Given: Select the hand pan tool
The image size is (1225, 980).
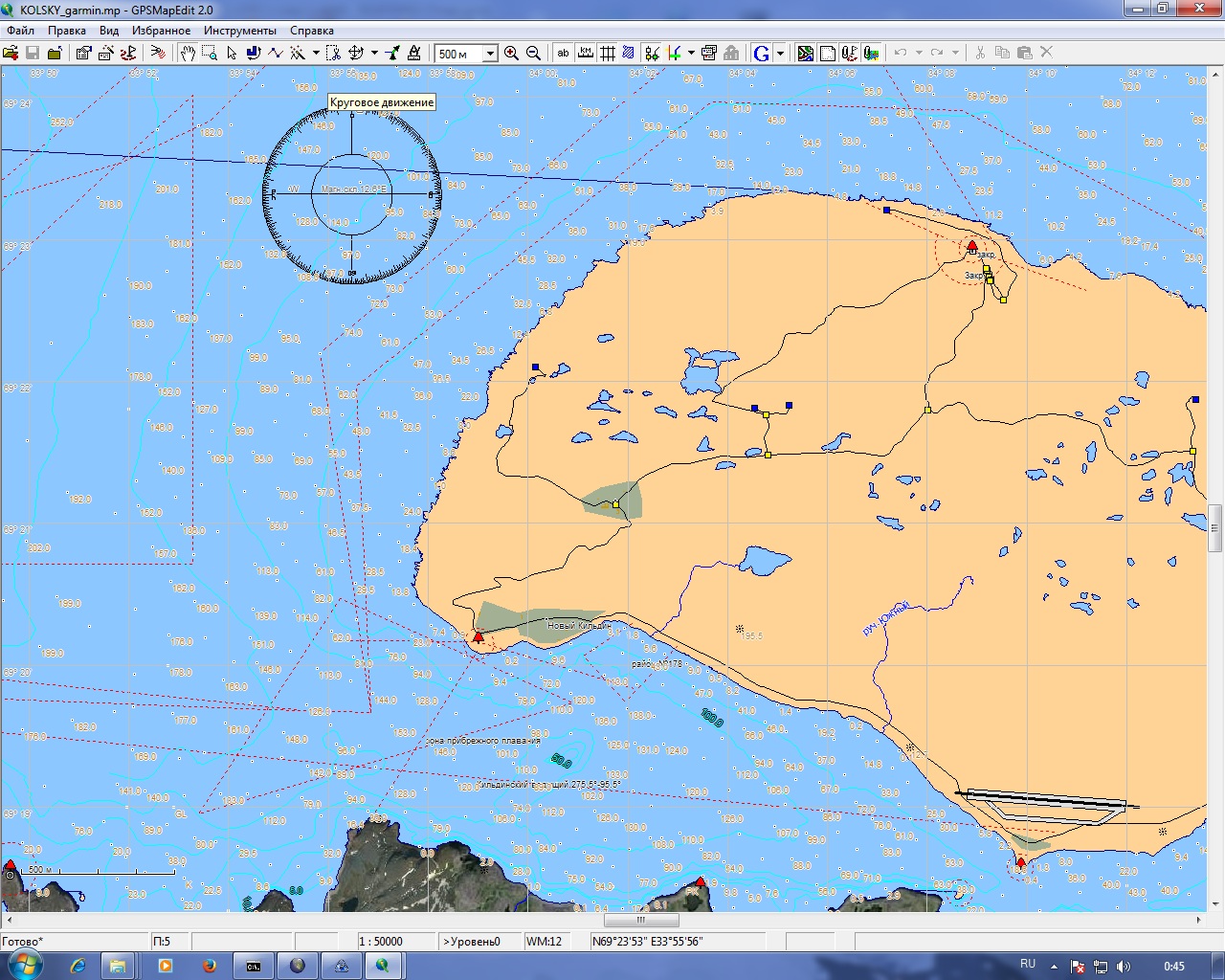Looking at the screenshot, I should (188, 54).
